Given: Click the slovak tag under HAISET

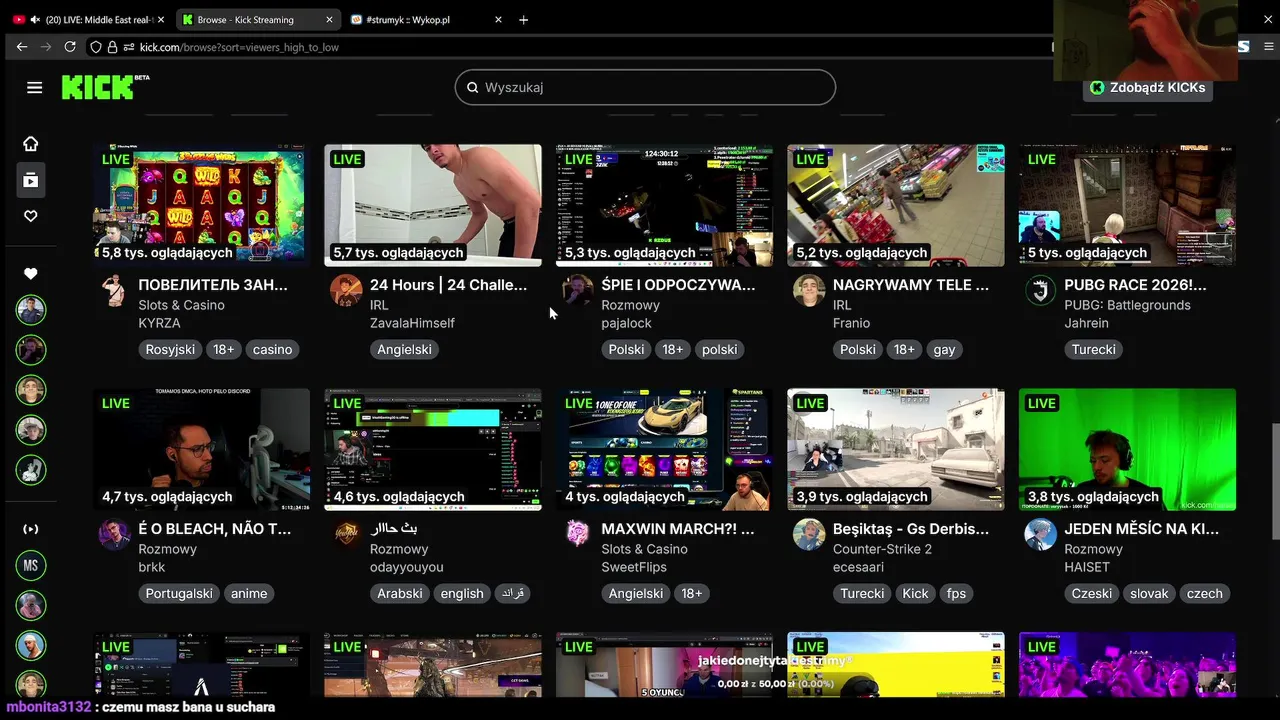Looking at the screenshot, I should (x=1149, y=593).
